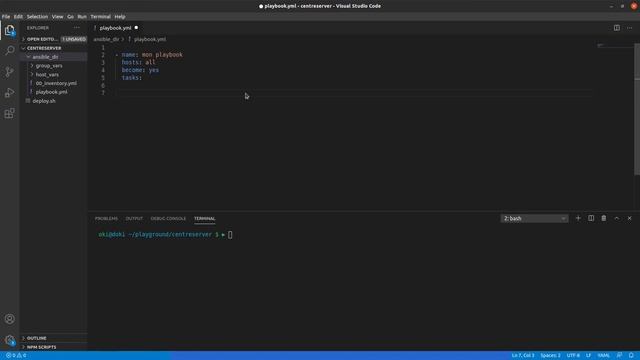Open the View menu

(58, 17)
